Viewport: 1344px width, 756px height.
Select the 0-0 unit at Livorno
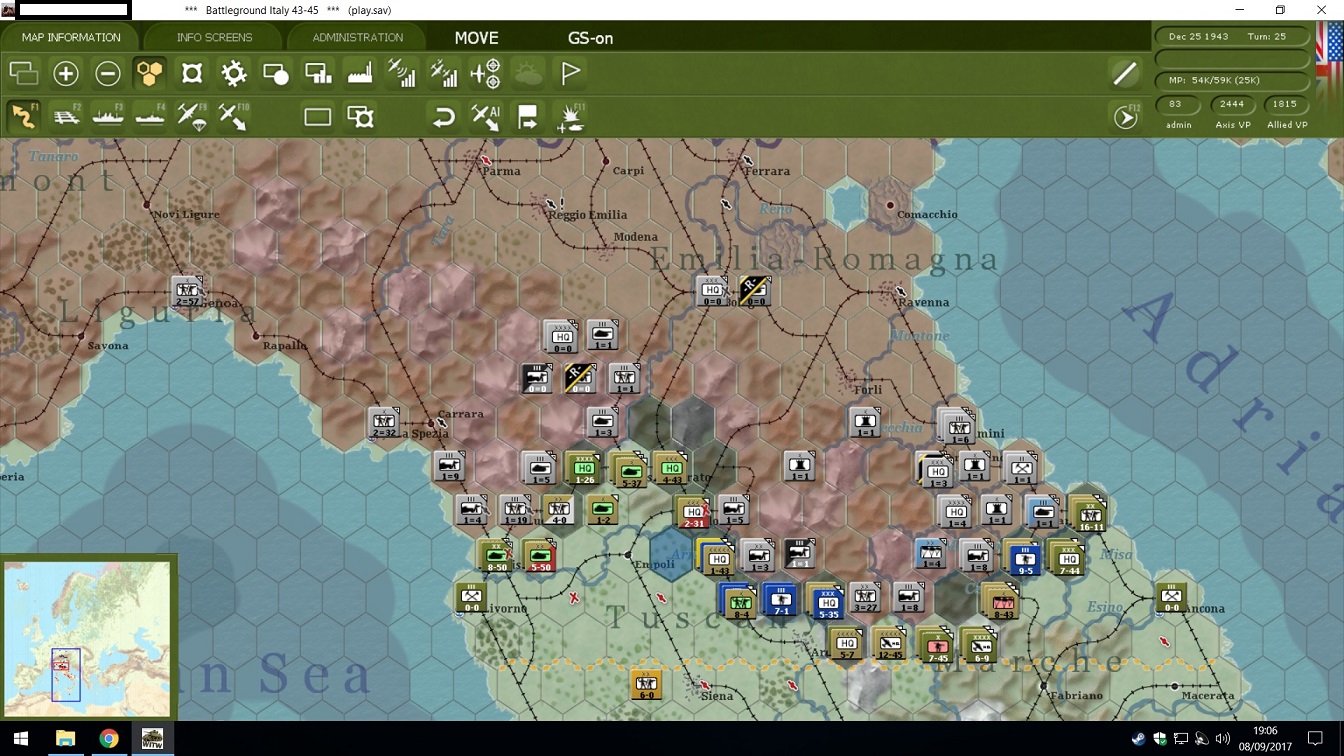(x=471, y=597)
